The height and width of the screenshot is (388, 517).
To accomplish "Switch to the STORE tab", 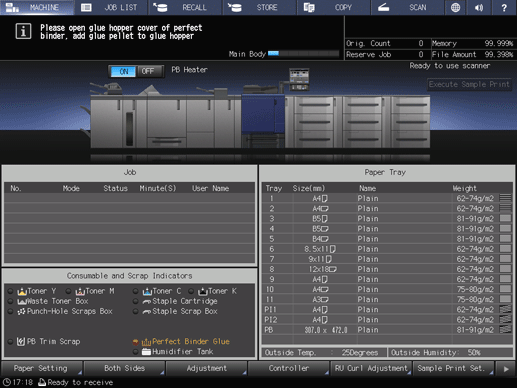I will coord(260,7).
